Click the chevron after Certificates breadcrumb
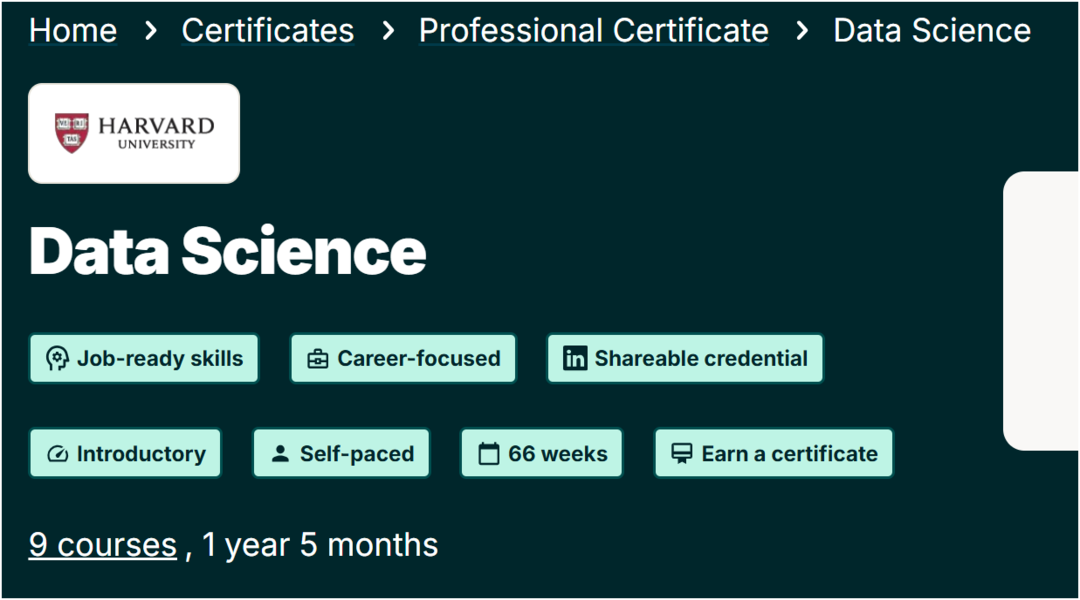The width and height of the screenshot is (1080, 600). [x=388, y=30]
